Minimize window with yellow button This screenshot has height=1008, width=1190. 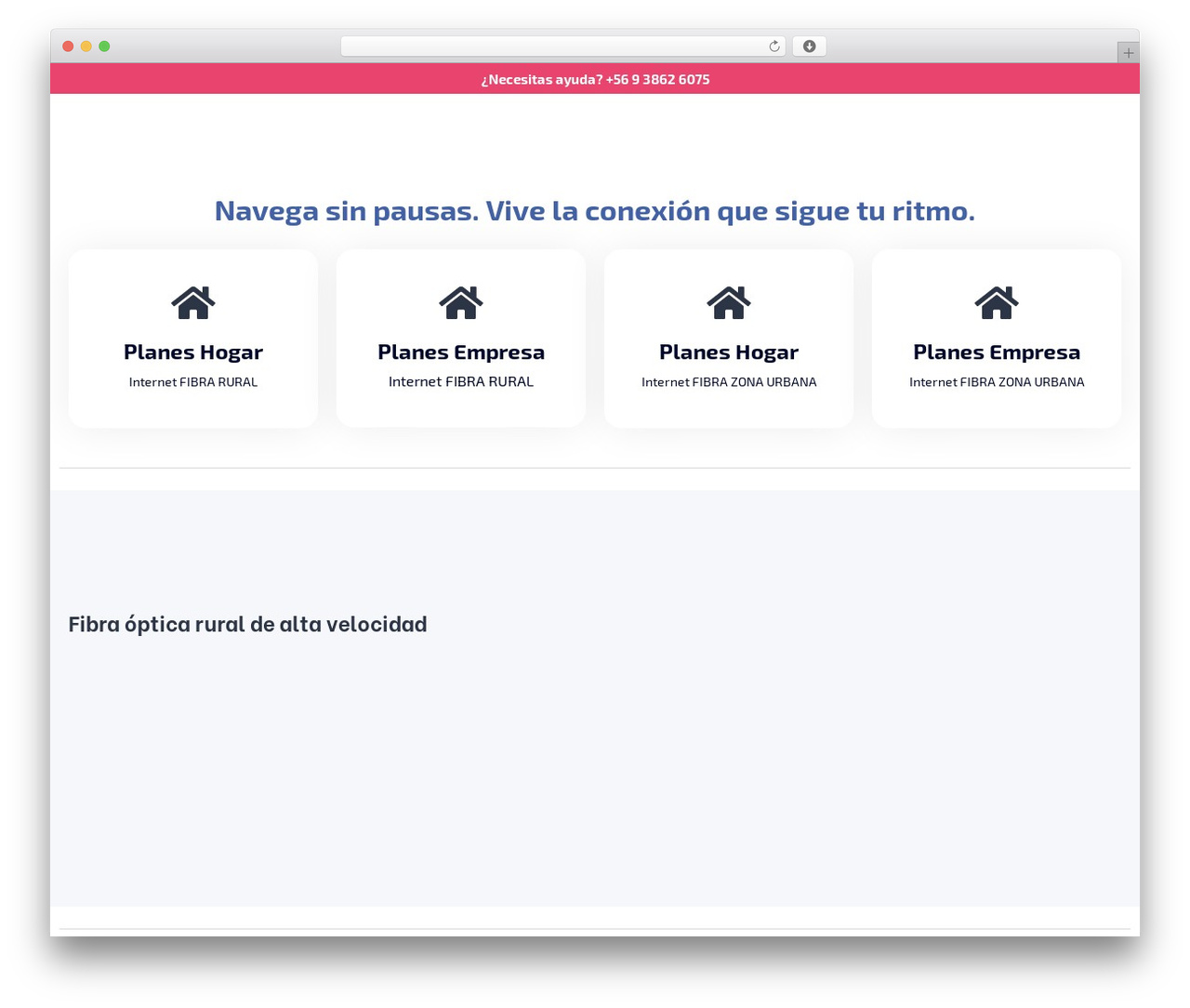[86, 46]
